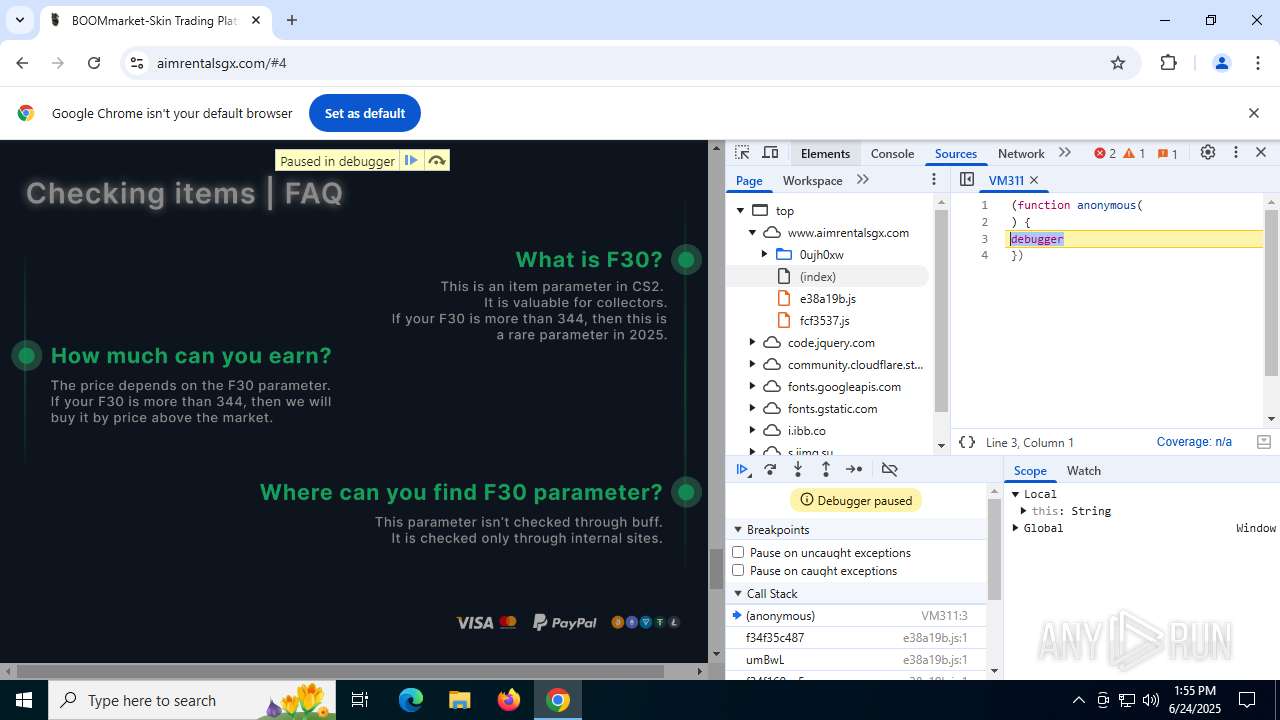
Task: Open Microsoft Edge from the taskbar
Action: (411, 700)
